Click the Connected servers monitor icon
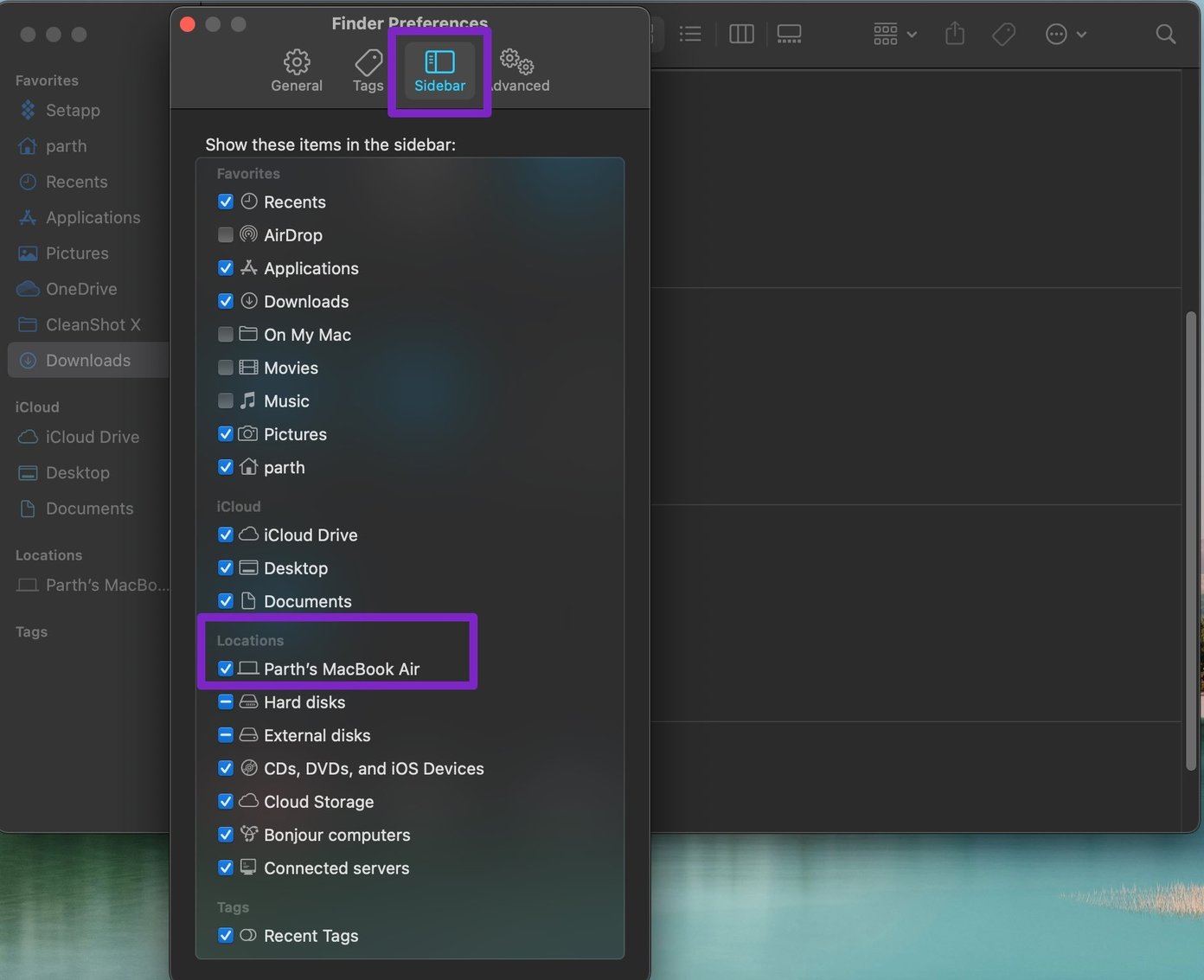Viewport: 1204px width, 980px height. (x=249, y=867)
